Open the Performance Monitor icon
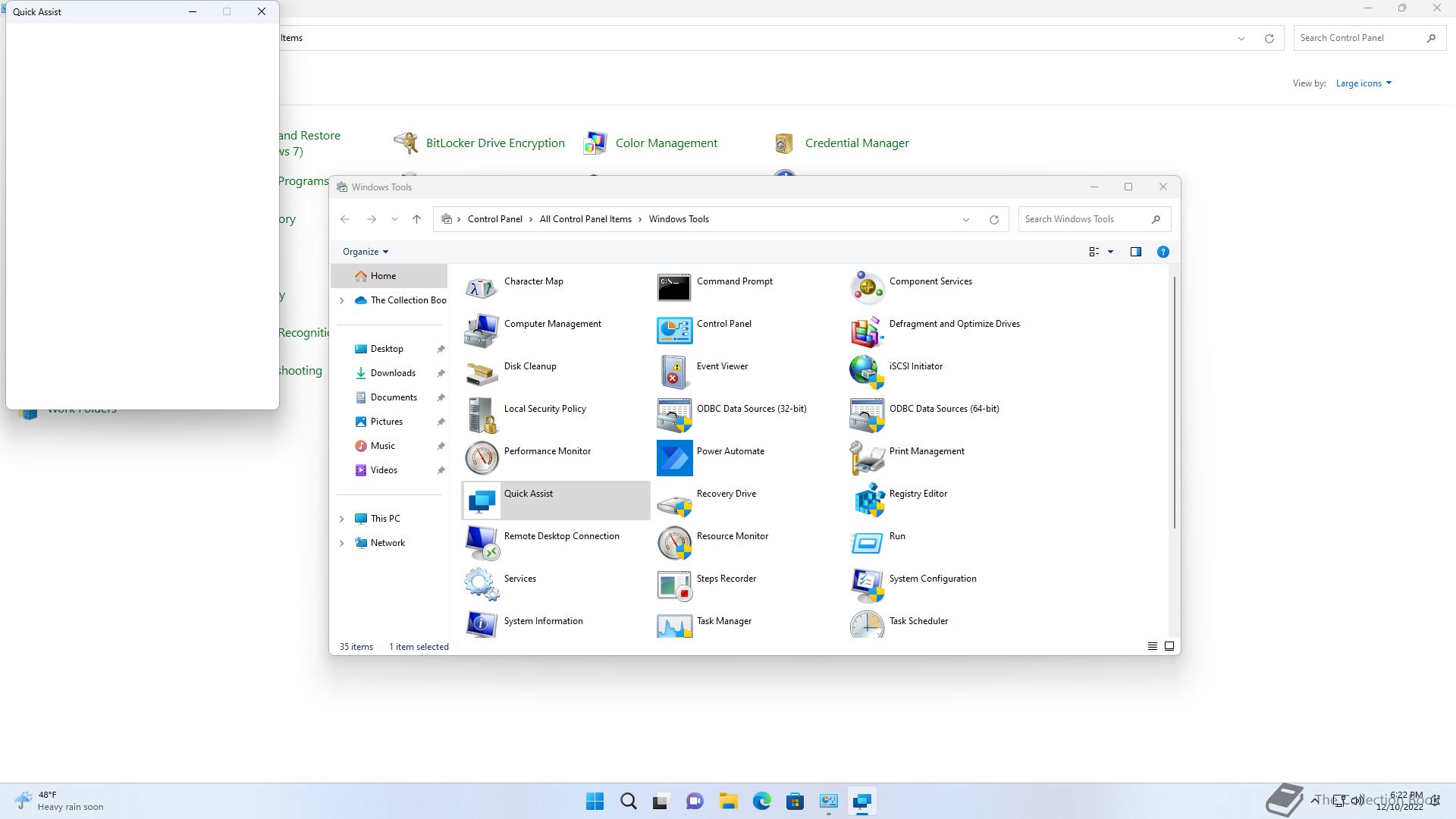 click(482, 458)
